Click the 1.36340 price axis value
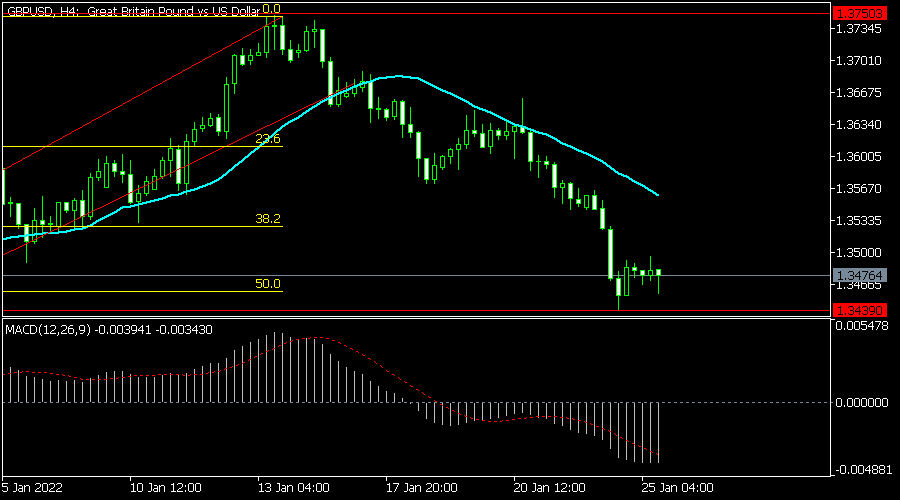The image size is (900, 500). point(859,125)
